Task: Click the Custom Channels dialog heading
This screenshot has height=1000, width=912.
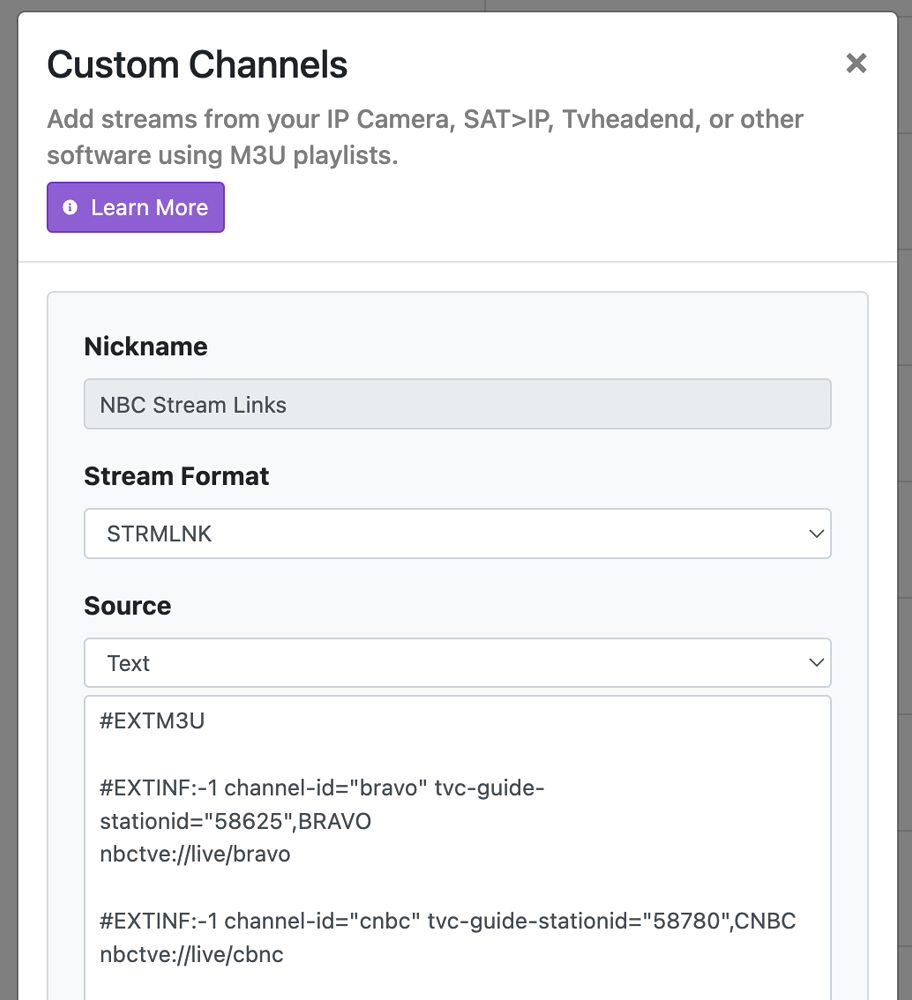Action: click(197, 64)
